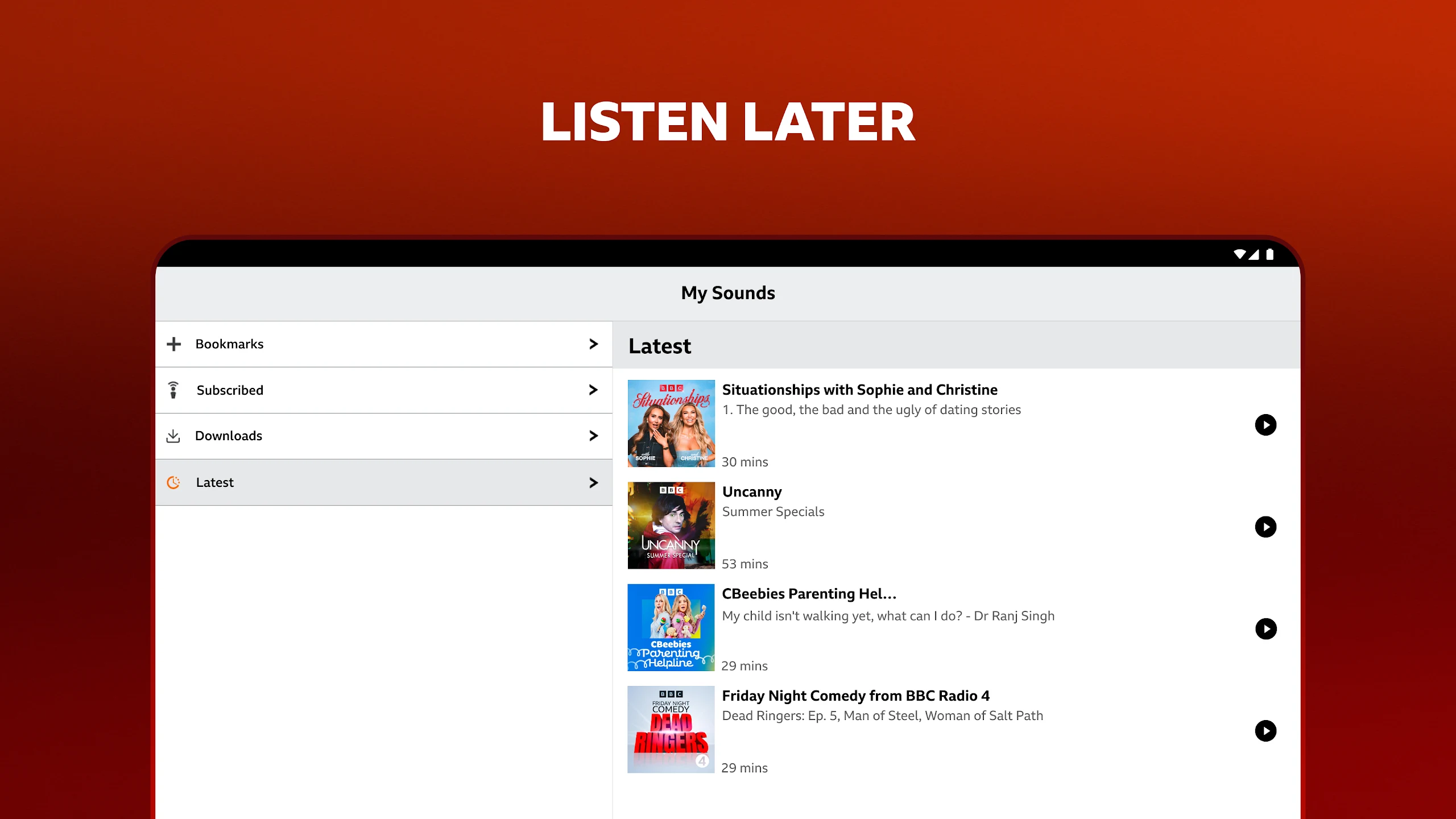1456x819 pixels.
Task: Expand the Subscribed row chevron
Action: [x=593, y=390]
